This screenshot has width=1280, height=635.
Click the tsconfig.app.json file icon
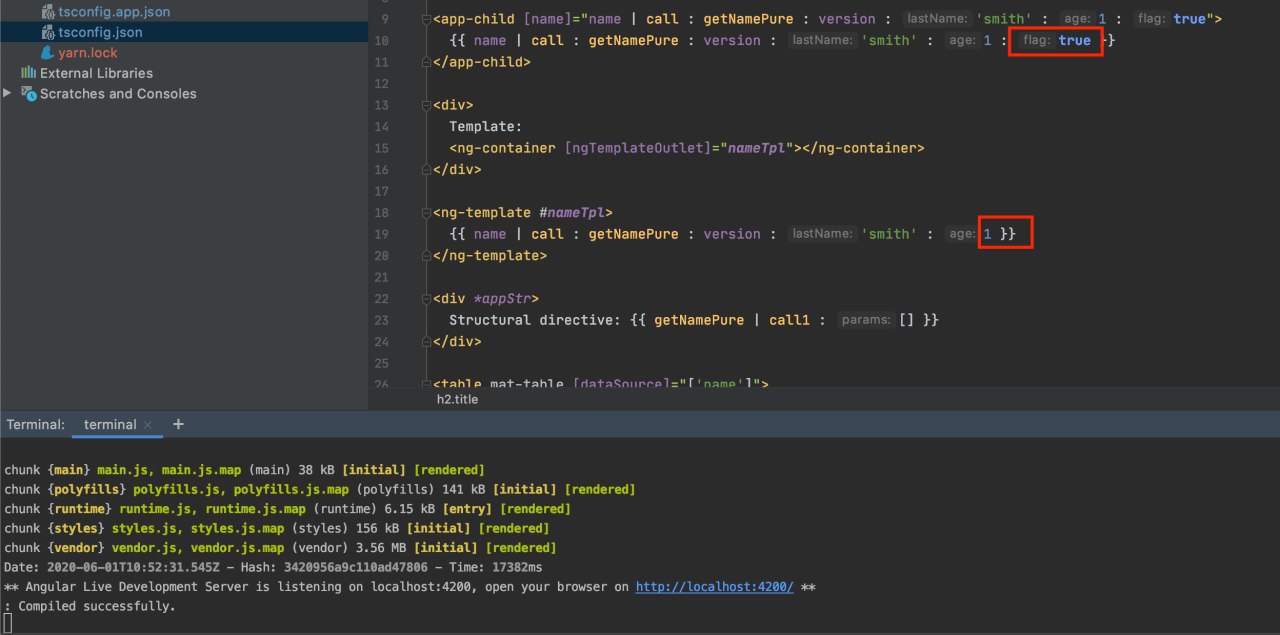48,12
